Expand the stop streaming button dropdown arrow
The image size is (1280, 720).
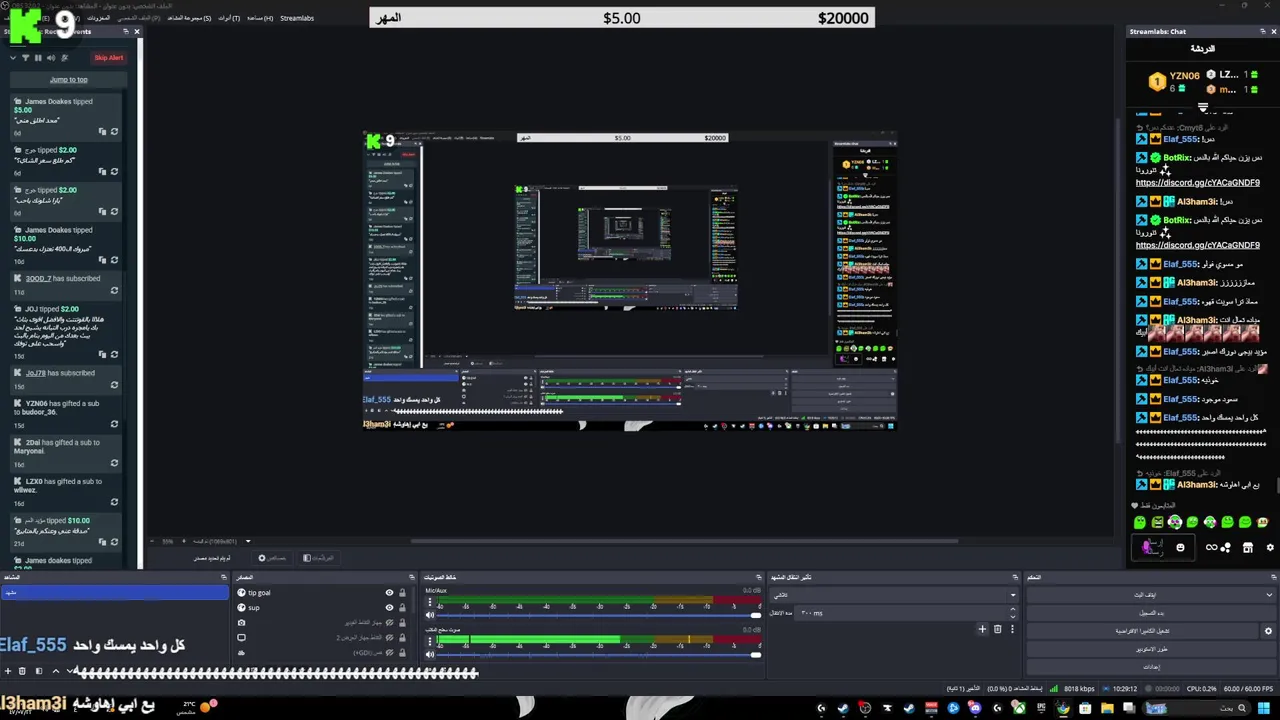coord(1268,595)
